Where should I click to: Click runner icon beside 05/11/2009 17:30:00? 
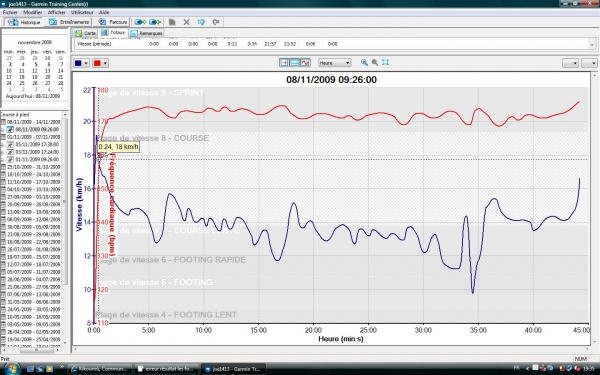(x=11, y=145)
